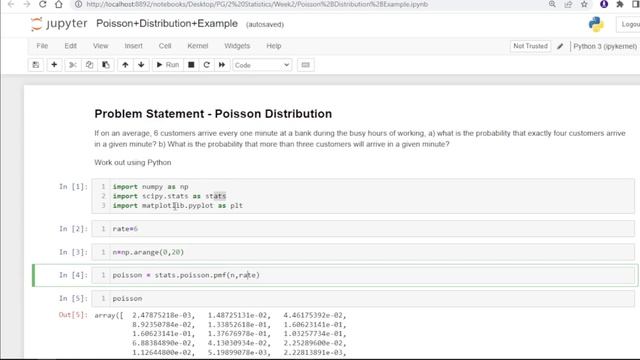Image resolution: width=640 pixels, height=360 pixels.
Task: Interrupt the kernel with stop icon
Action: pyautogui.click(x=191, y=65)
